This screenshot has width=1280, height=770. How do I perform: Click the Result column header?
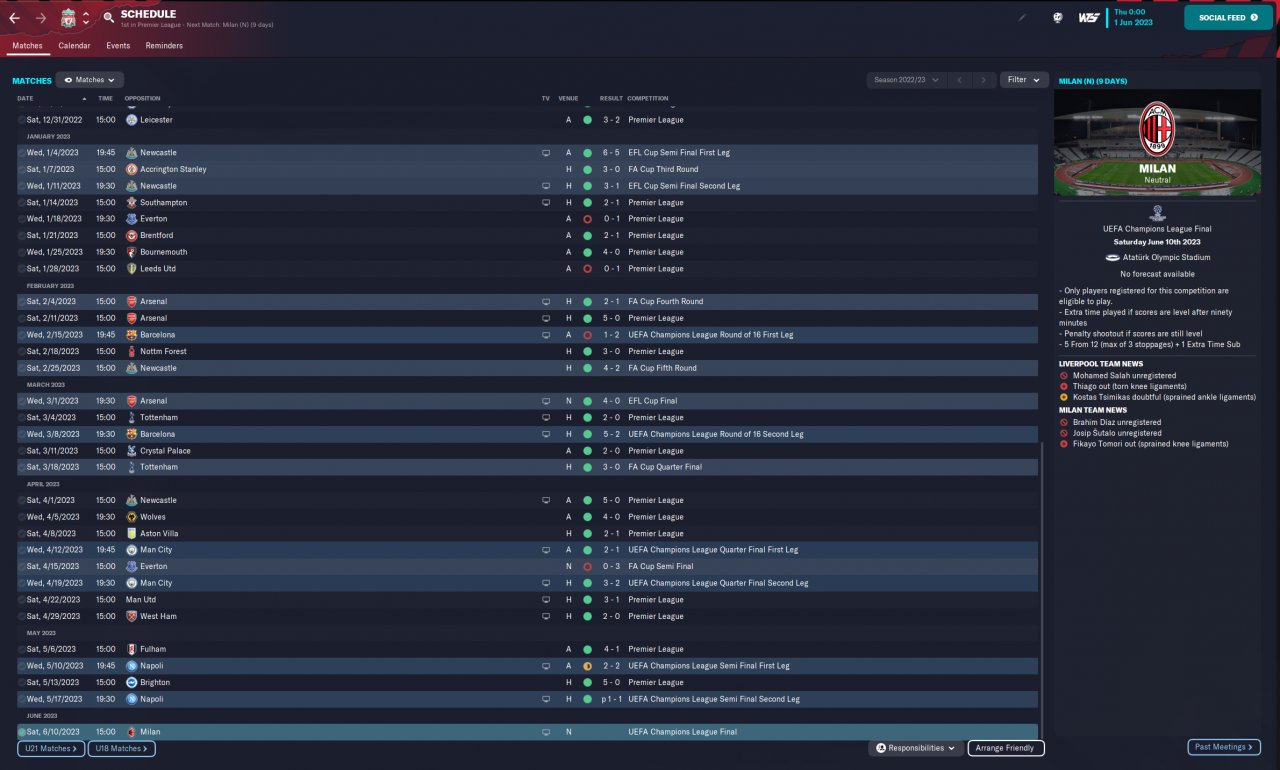(611, 99)
